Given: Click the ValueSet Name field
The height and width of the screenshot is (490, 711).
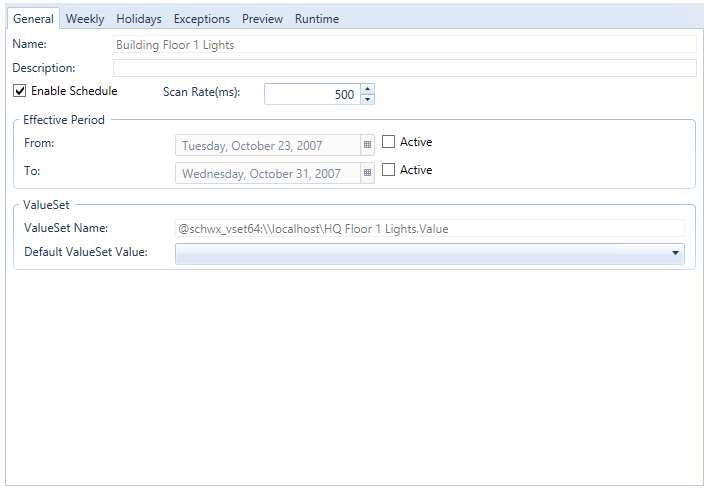Looking at the screenshot, I should (x=430, y=228).
